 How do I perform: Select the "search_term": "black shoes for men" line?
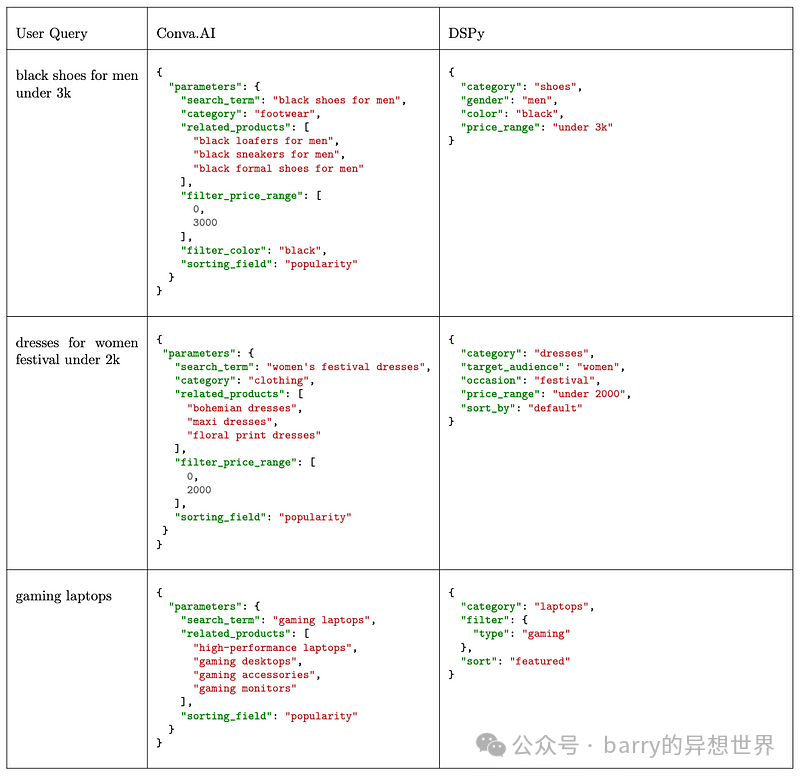pyautogui.click(x=293, y=101)
